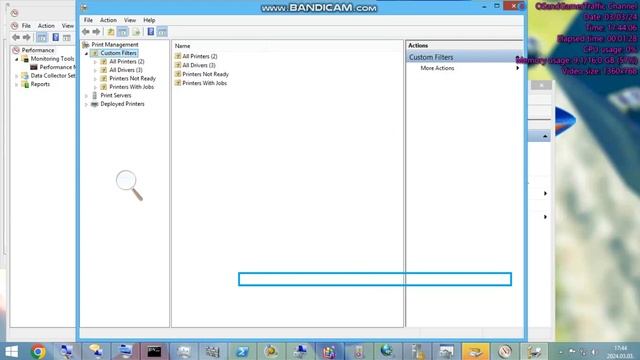640x360 pixels.
Task: Click the action pane icon in Performance window toolbar
Action: (x=67, y=38)
